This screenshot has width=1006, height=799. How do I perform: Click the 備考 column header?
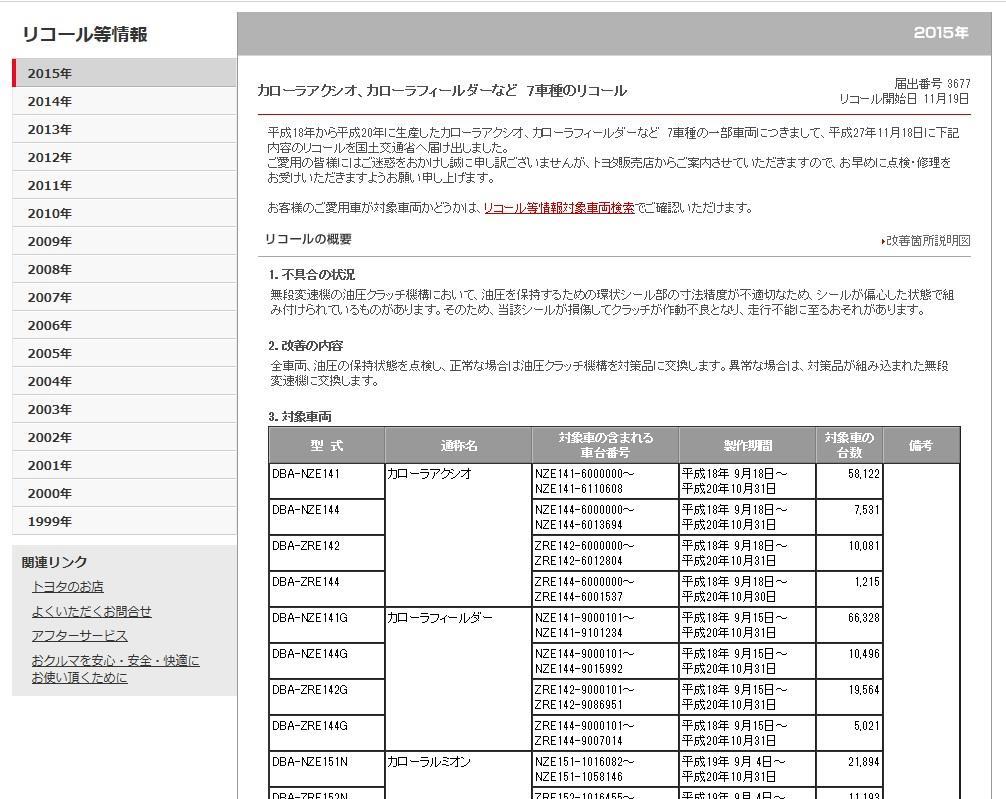coord(921,445)
